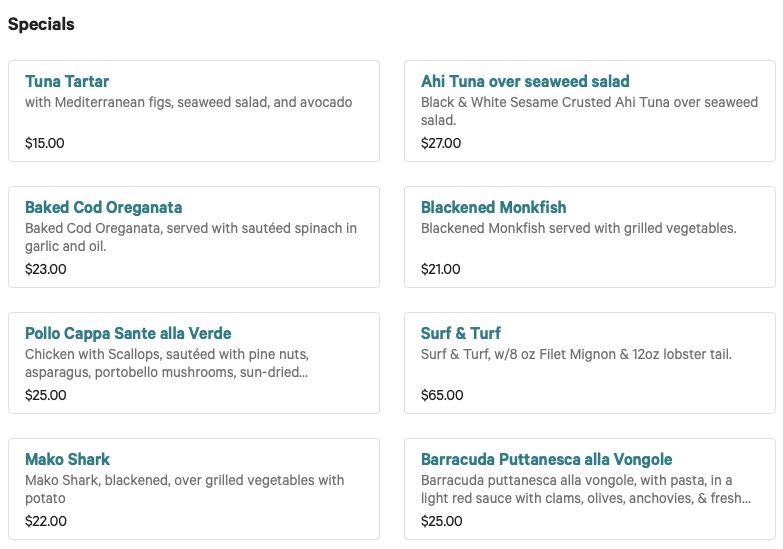Click the $23.00 Baked Cod price

pos(46,269)
